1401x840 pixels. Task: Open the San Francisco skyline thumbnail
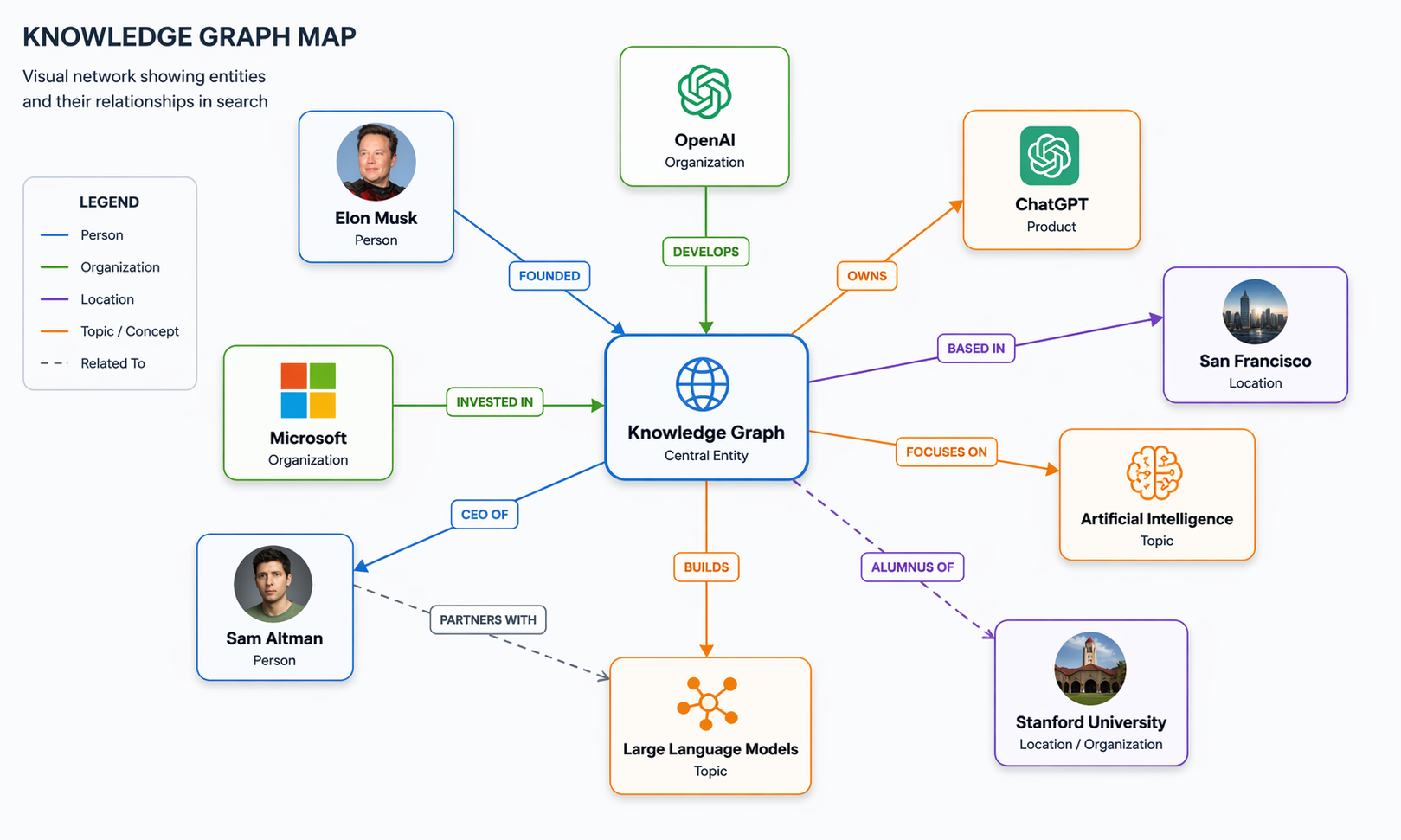pyautogui.click(x=1254, y=312)
